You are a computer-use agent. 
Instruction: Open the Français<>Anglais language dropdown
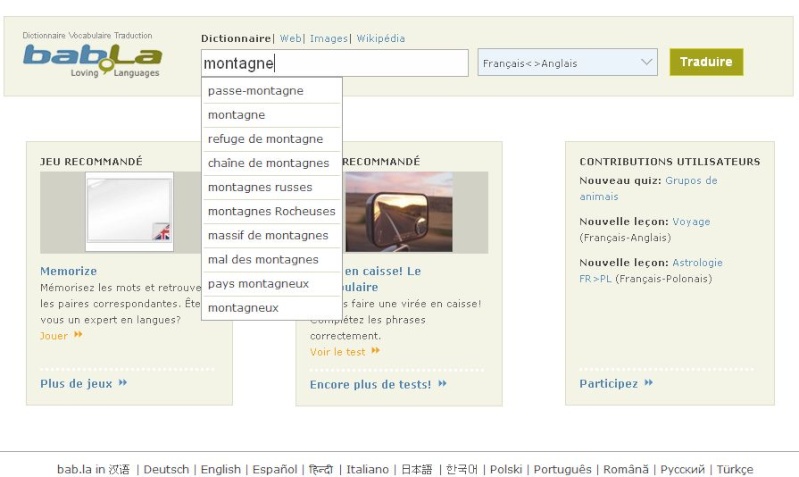click(x=567, y=63)
